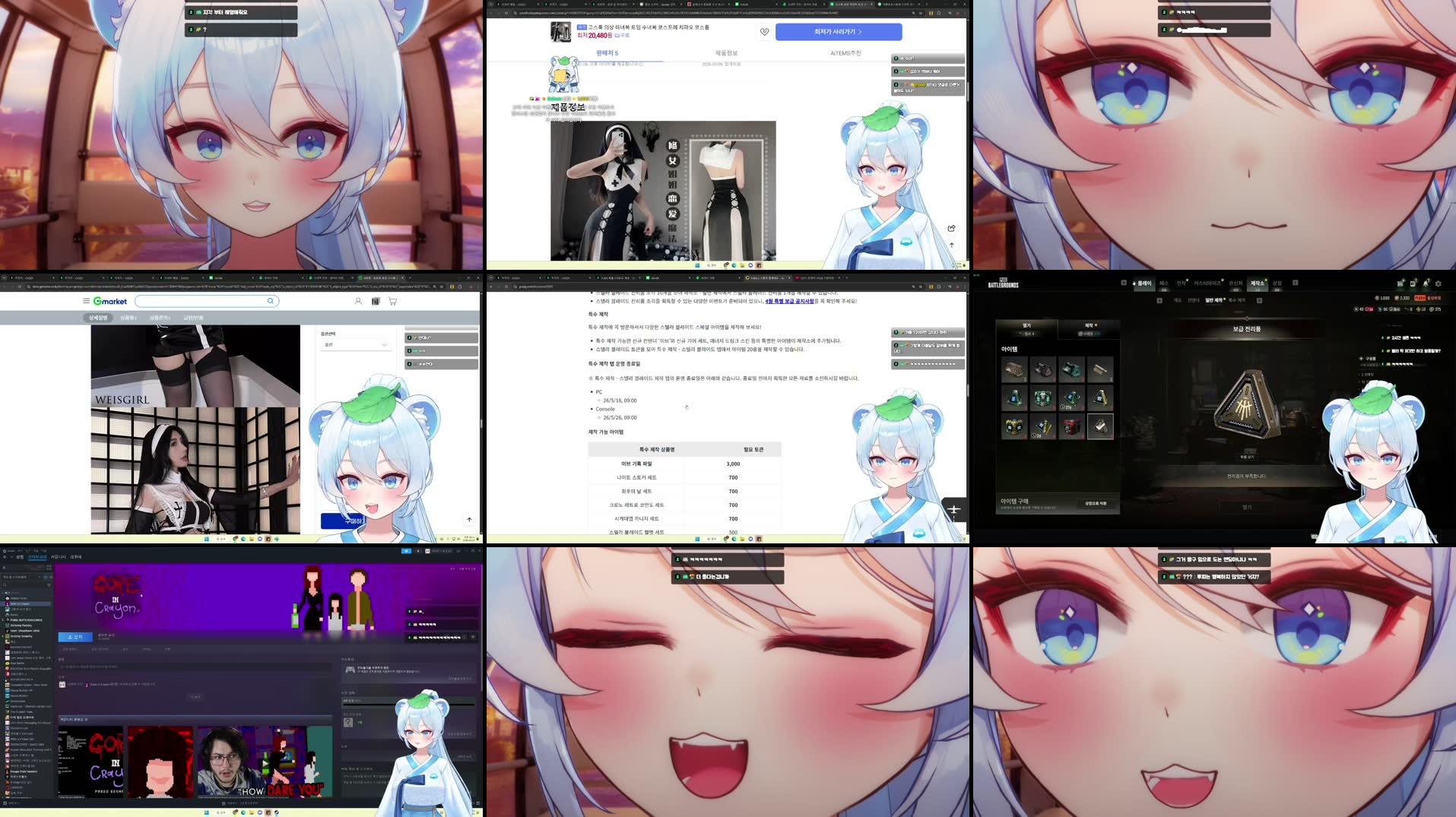Viewport: 1456px width, 817px height.
Task: Open the mail inbox icon in PUBG
Action: pos(1413,283)
